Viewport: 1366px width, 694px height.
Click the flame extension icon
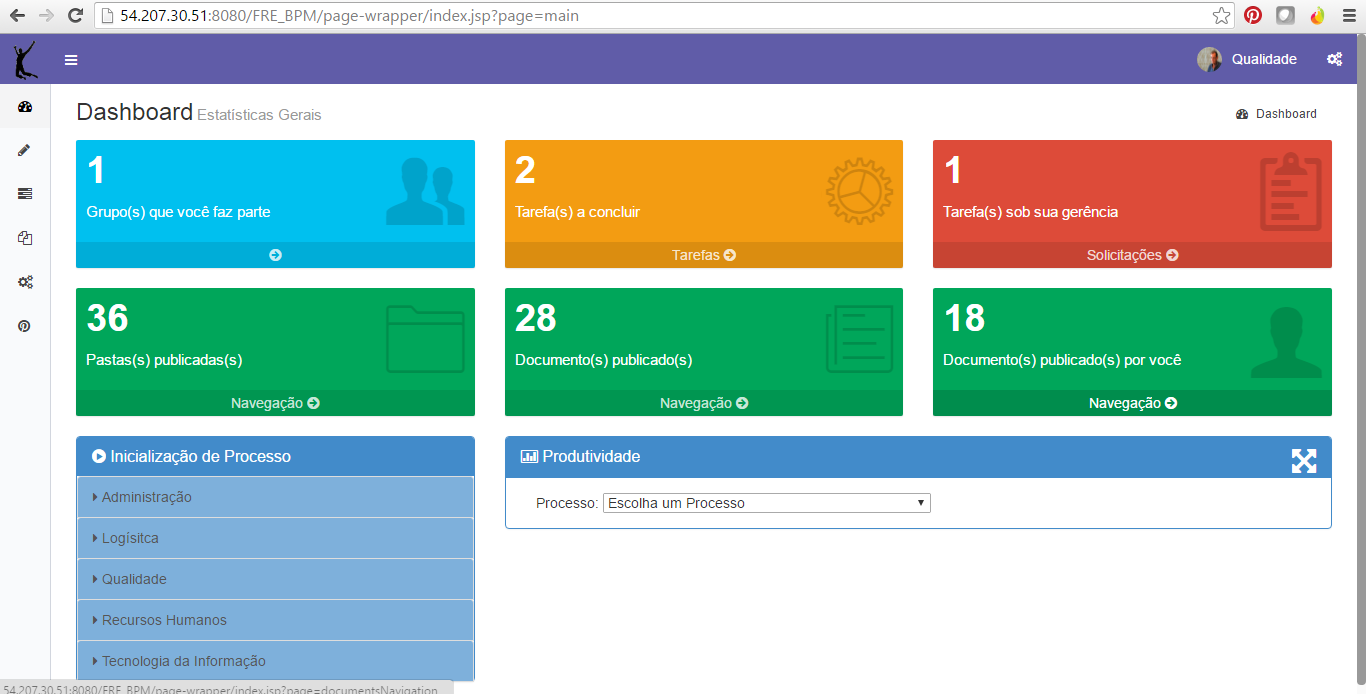coord(1317,16)
